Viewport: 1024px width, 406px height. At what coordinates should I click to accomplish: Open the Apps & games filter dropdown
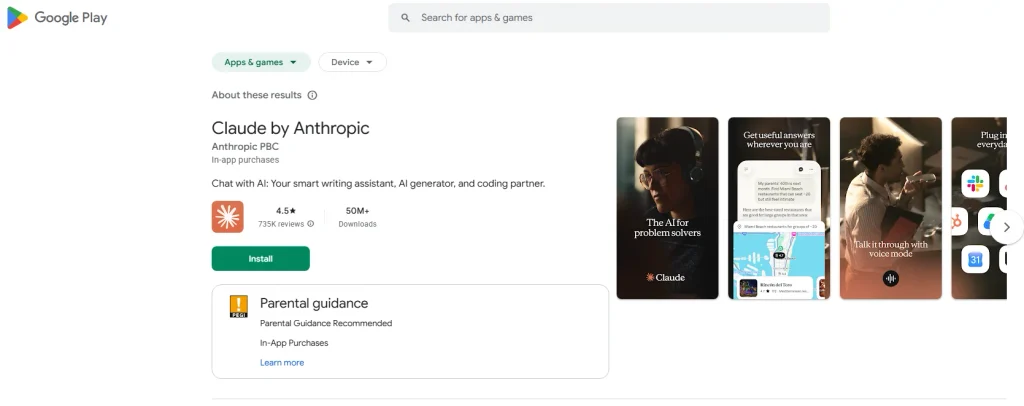pyautogui.click(x=261, y=62)
